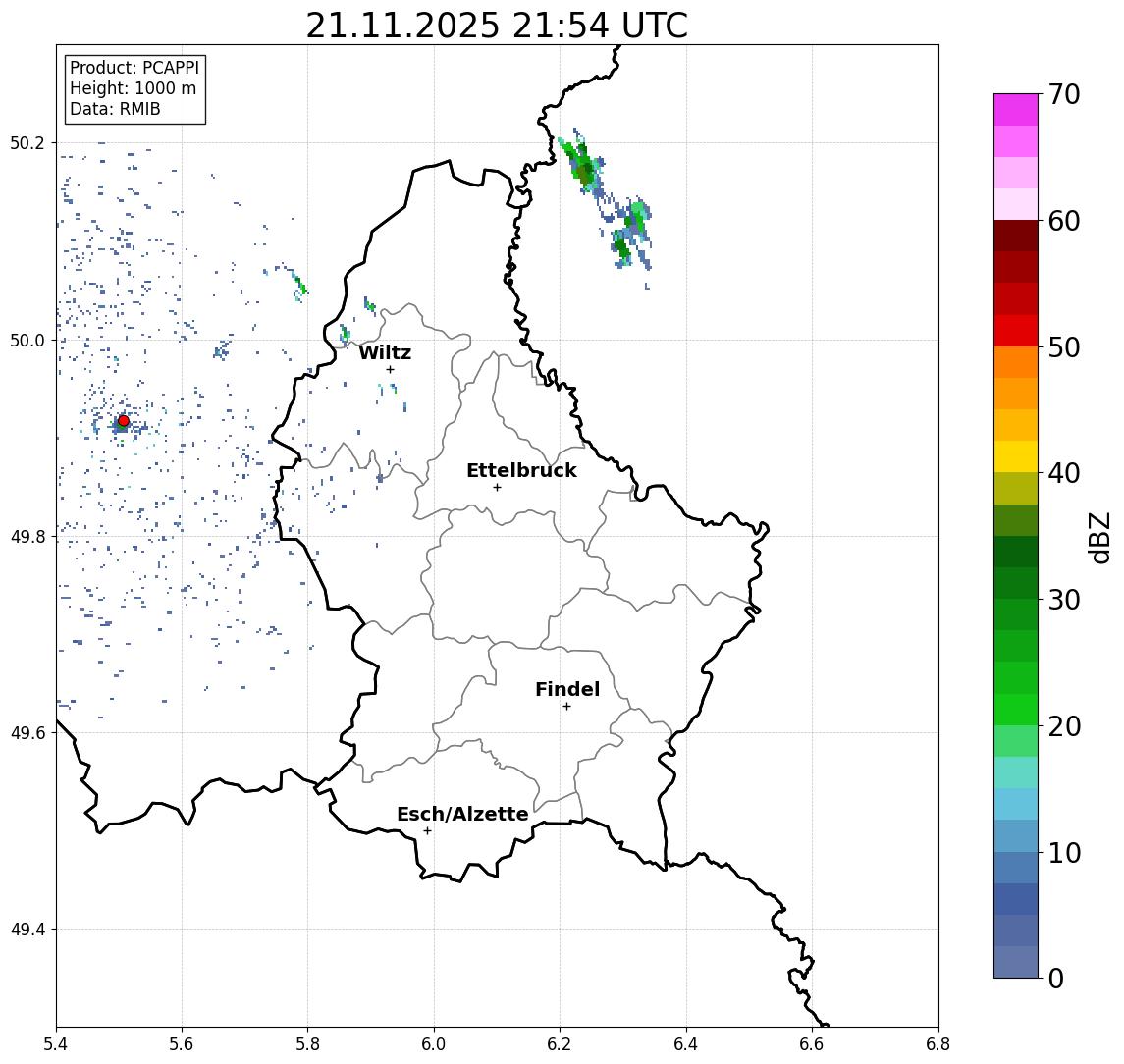
Task: Click the 50.2 latitude axis label
Action: [27, 142]
